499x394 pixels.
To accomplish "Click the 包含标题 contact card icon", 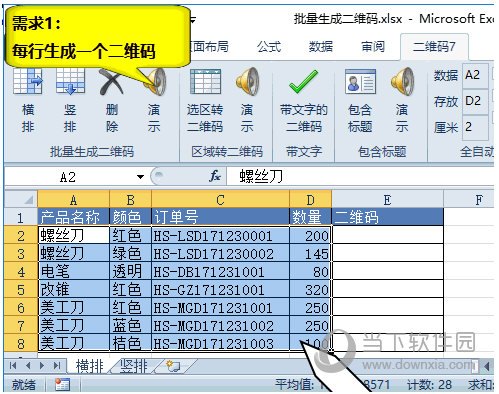I will [360, 82].
